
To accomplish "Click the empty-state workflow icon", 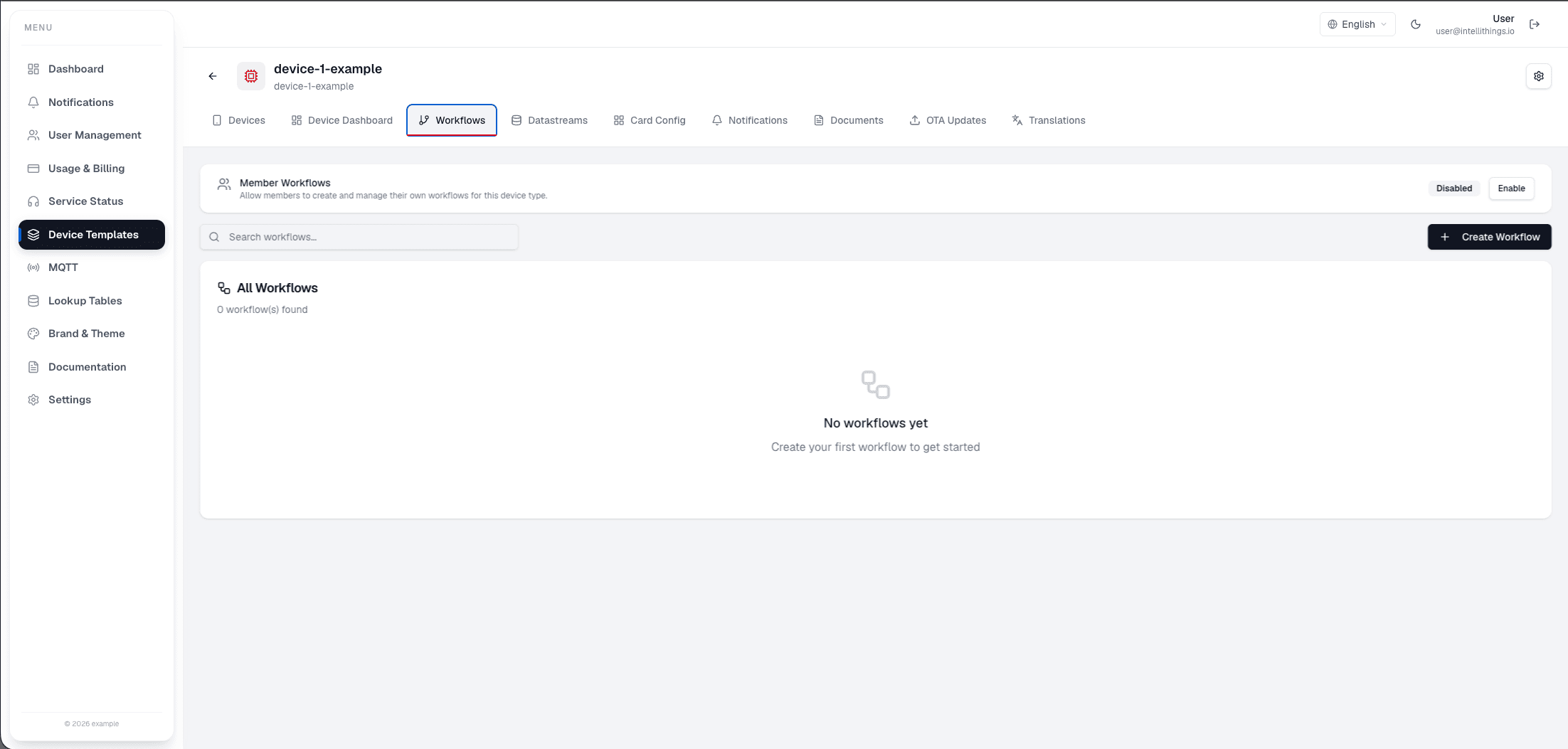I will coord(875,385).
